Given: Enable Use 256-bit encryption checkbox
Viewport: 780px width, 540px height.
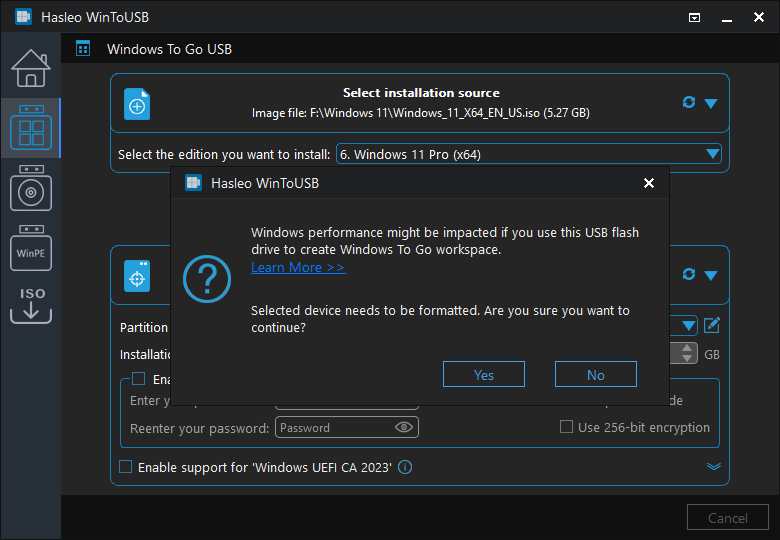Looking at the screenshot, I should (566, 427).
